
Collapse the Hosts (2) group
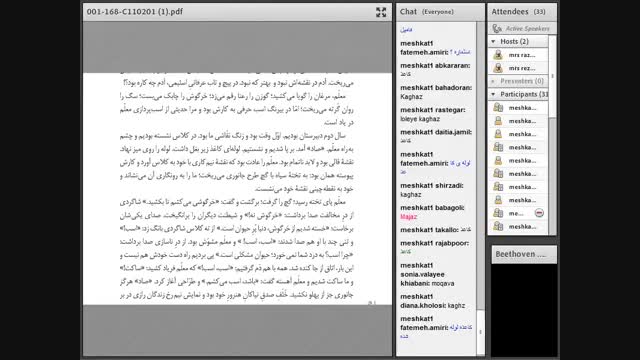coord(493,42)
